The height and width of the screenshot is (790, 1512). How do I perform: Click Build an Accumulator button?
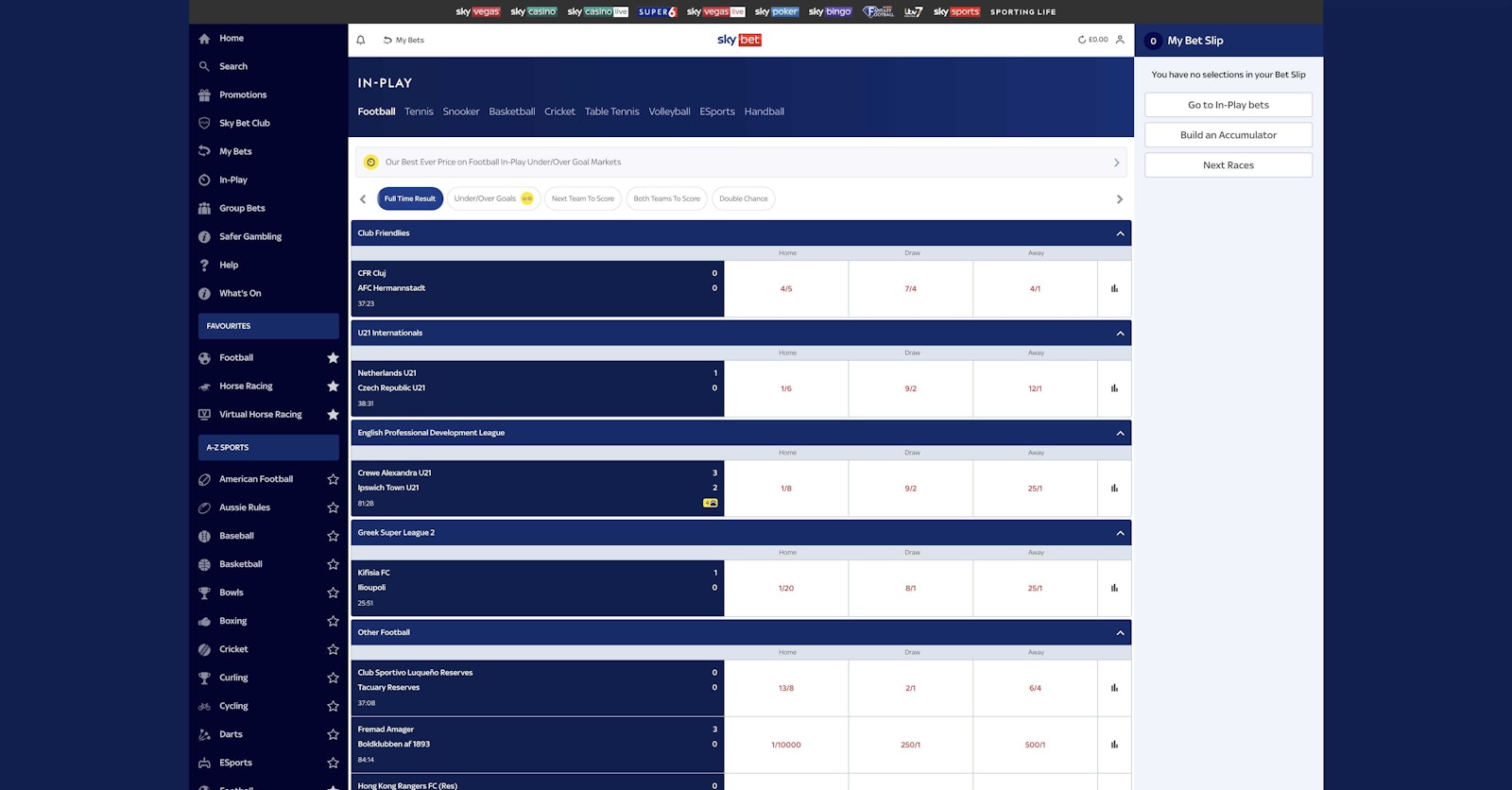tap(1228, 135)
